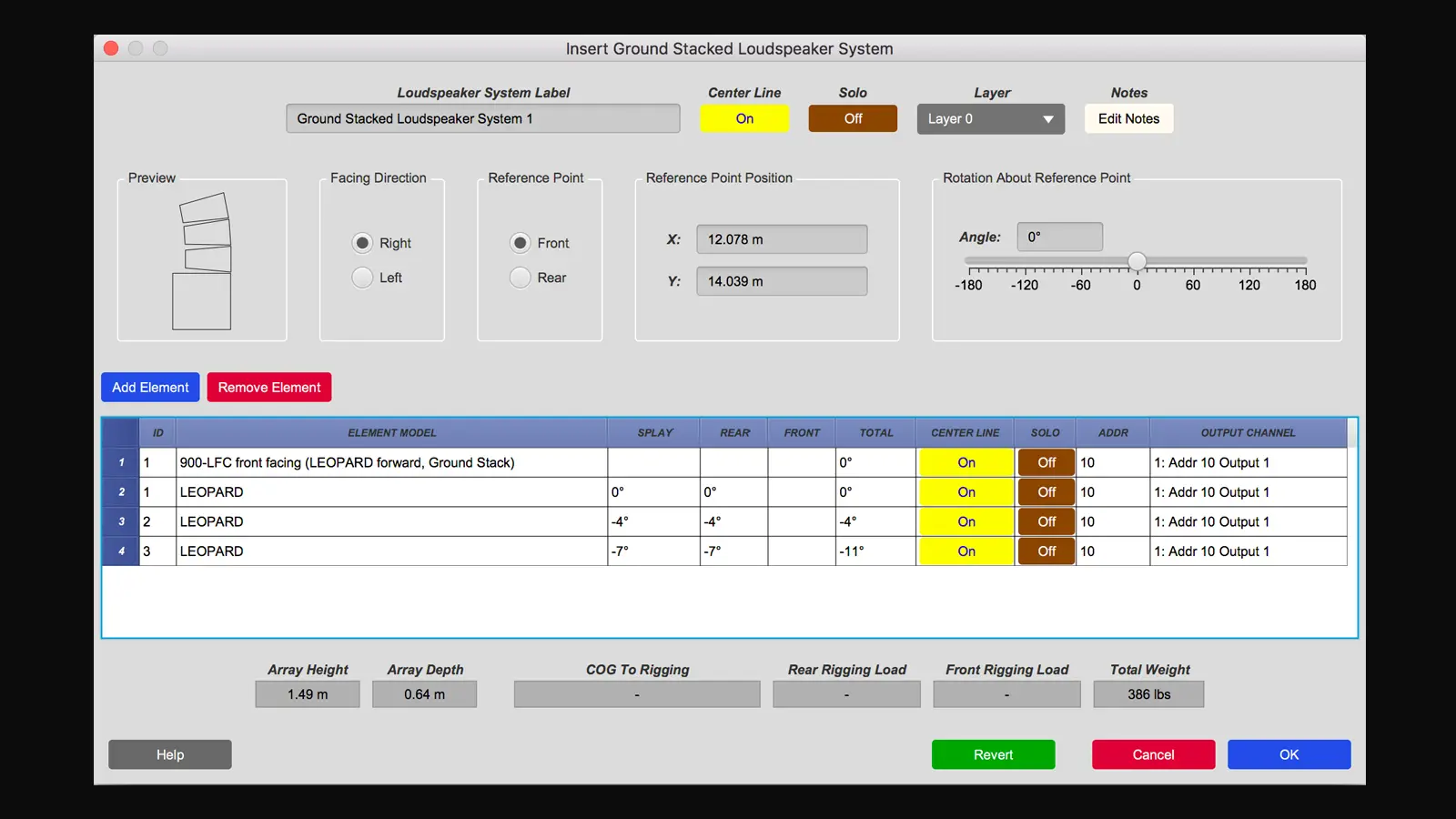Confirm the dialog with OK
The image size is (1456, 819).
pos(1289,754)
